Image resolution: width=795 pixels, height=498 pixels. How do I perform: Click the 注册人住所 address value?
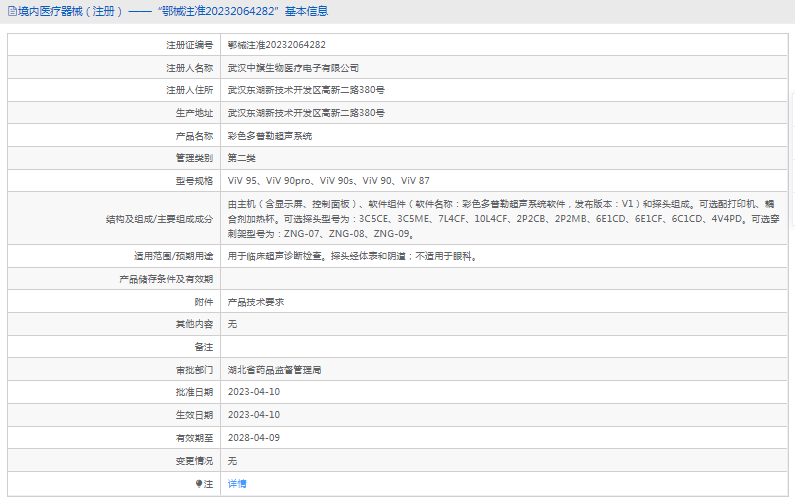tap(306, 90)
